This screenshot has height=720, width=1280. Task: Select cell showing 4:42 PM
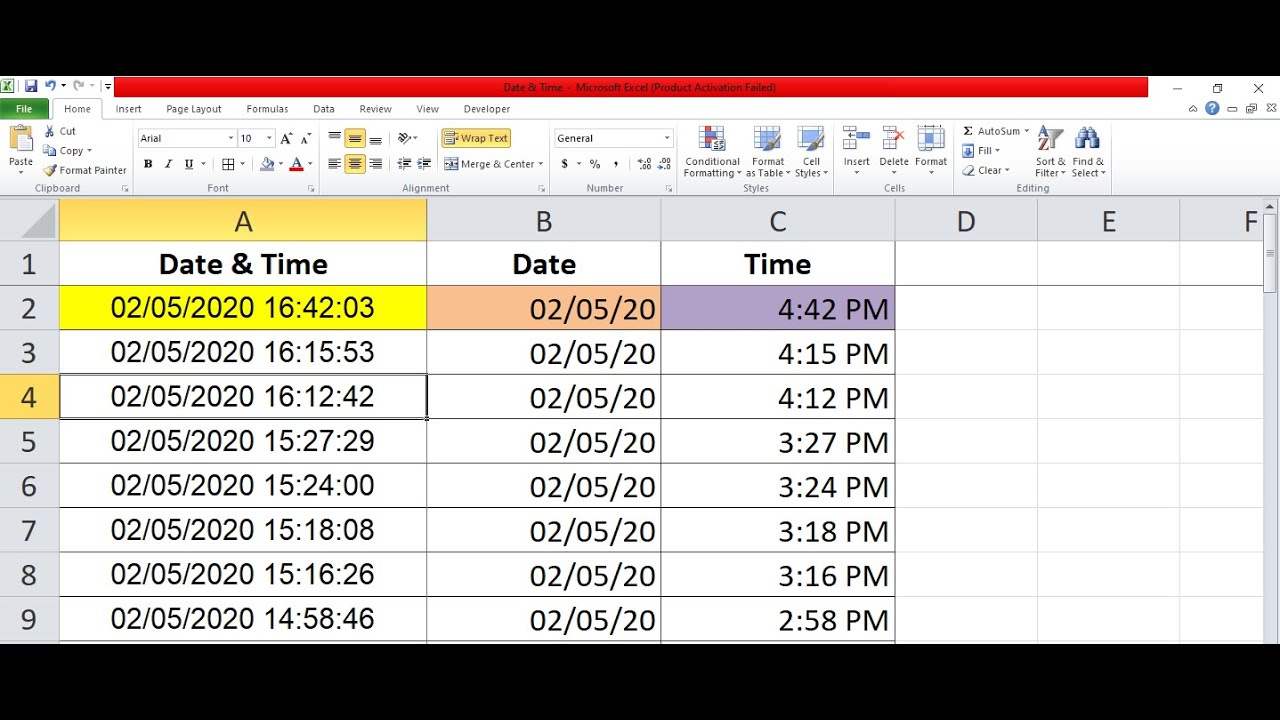click(778, 308)
